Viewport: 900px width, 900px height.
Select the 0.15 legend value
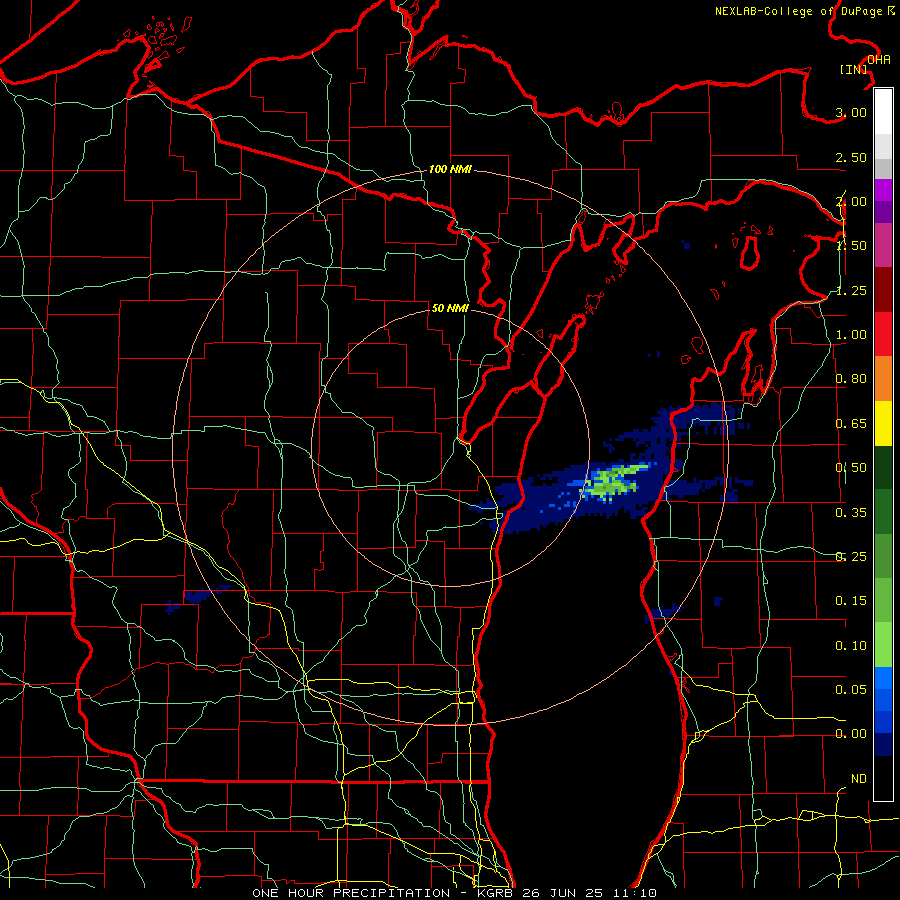coord(851,601)
